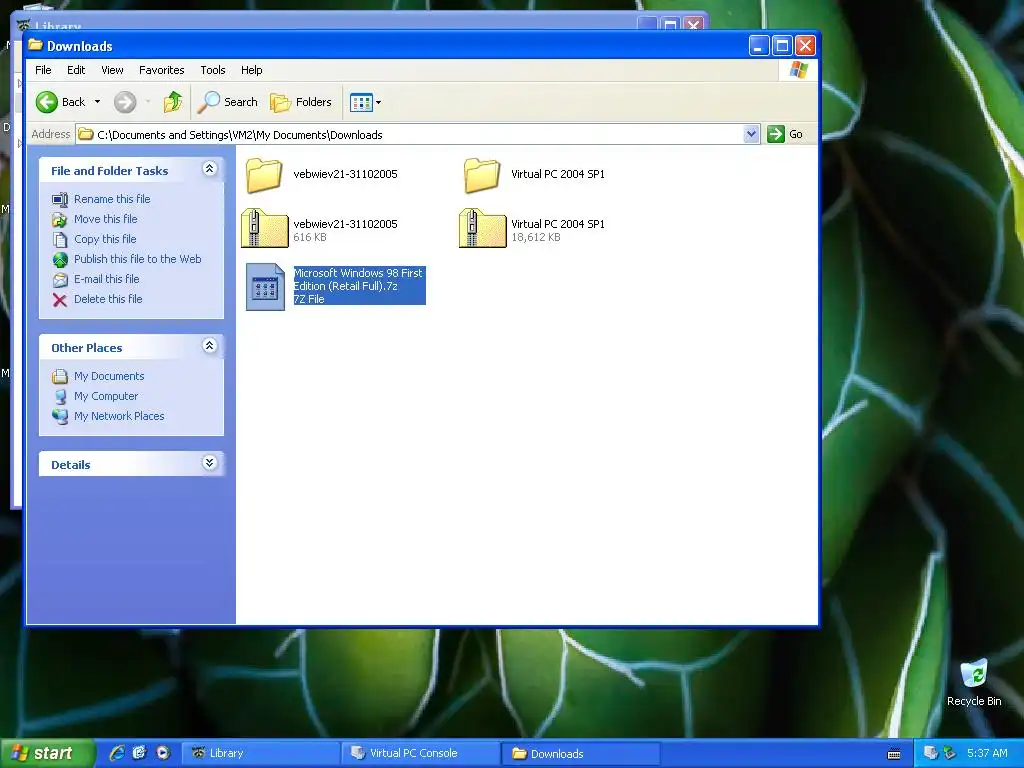The width and height of the screenshot is (1024, 768).
Task: Close the Library window behind Downloads
Action: (x=694, y=24)
